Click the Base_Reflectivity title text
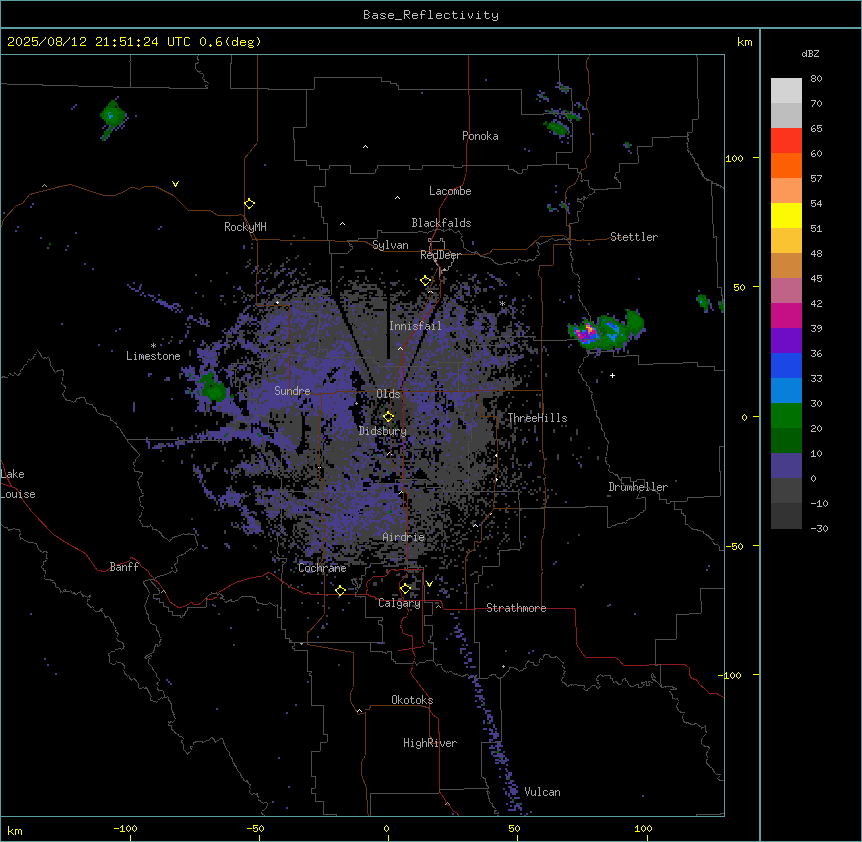The height and width of the screenshot is (842, 862). (x=431, y=15)
